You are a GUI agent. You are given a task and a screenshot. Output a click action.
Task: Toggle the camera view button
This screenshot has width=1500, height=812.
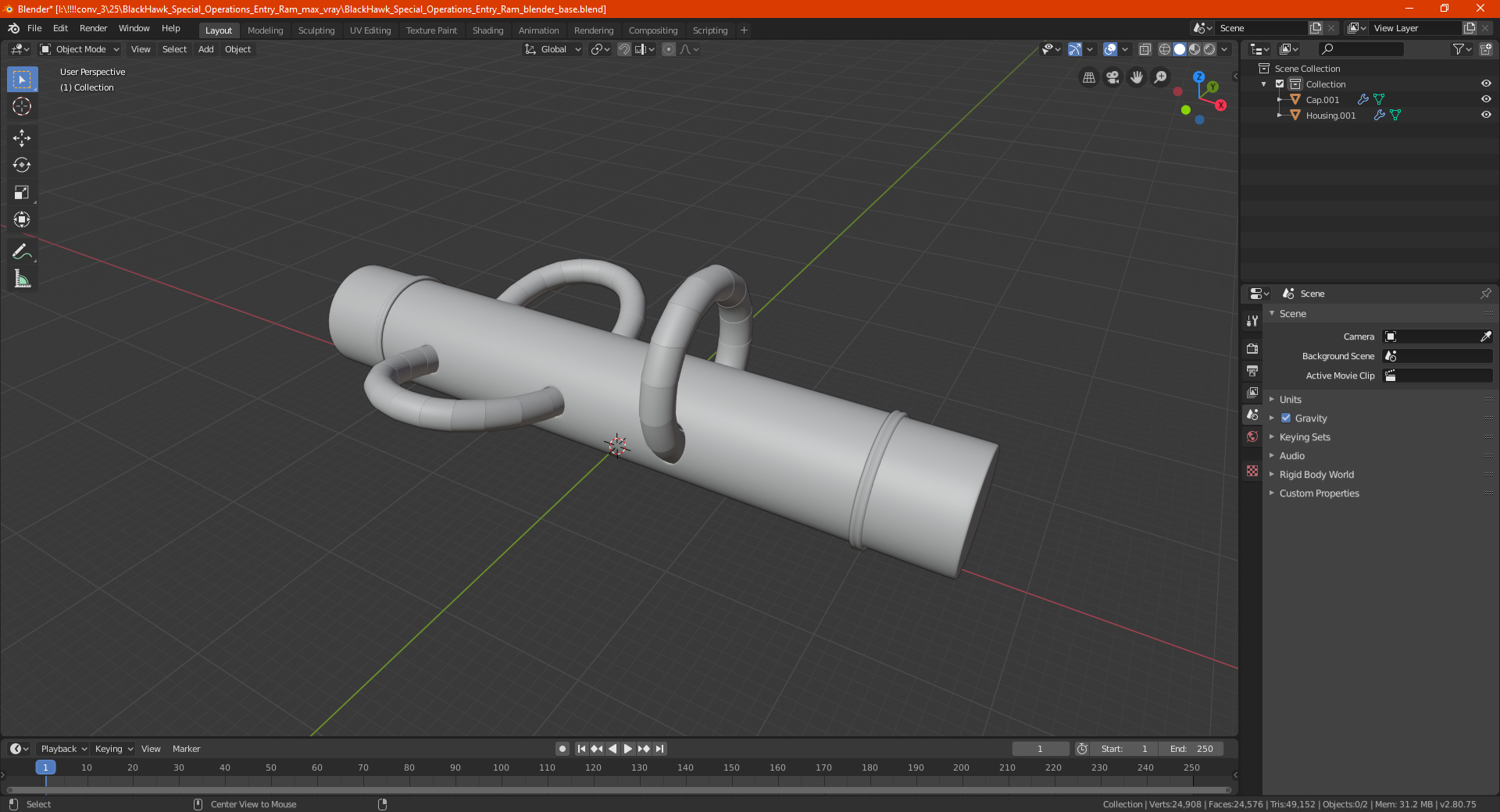(1113, 77)
